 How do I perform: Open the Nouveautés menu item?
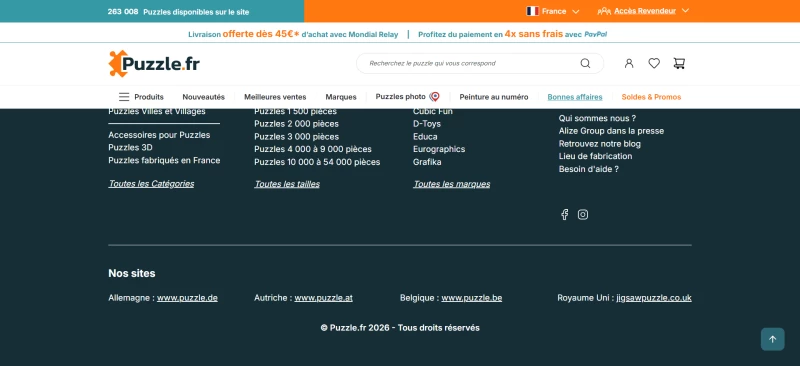(x=204, y=97)
